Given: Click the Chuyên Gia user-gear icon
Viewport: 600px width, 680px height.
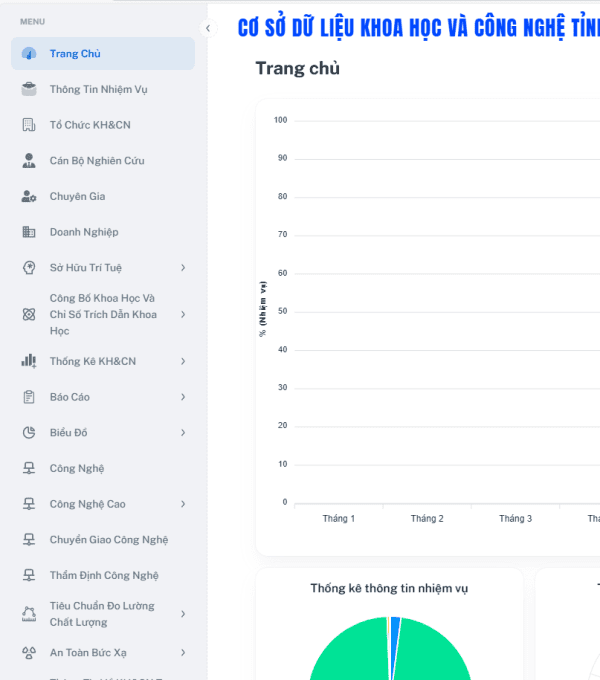Looking at the screenshot, I should 29,196.
